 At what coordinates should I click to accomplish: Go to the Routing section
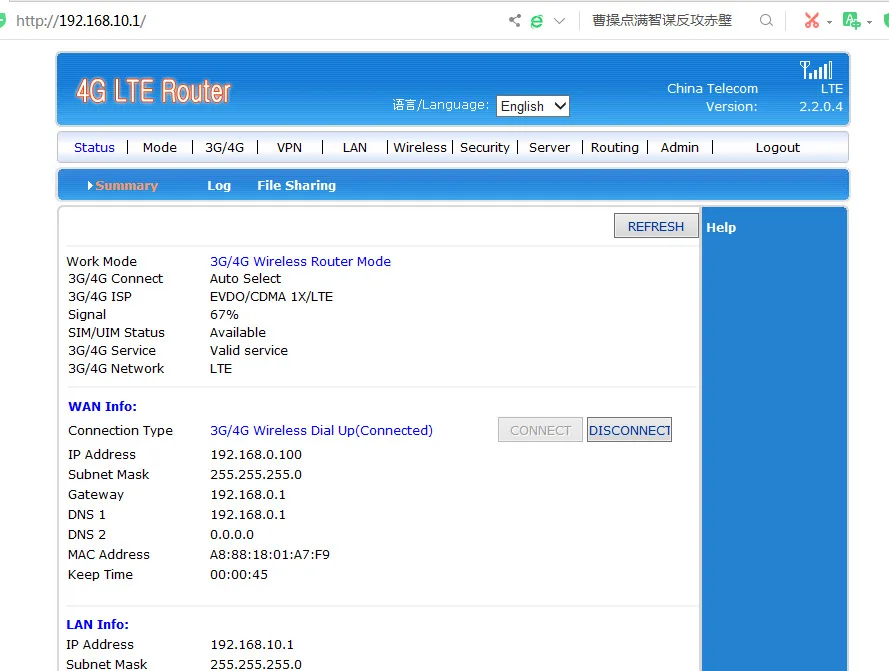614,147
